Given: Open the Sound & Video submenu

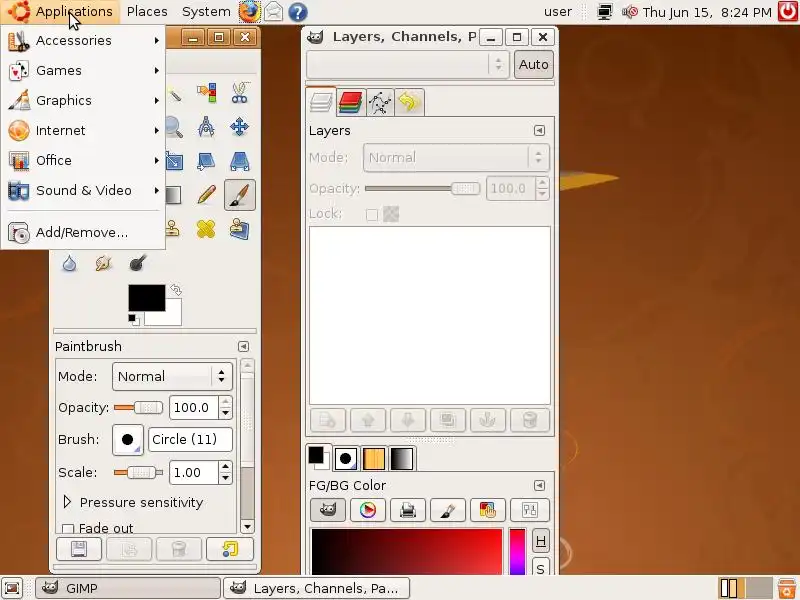Looking at the screenshot, I should [x=83, y=190].
